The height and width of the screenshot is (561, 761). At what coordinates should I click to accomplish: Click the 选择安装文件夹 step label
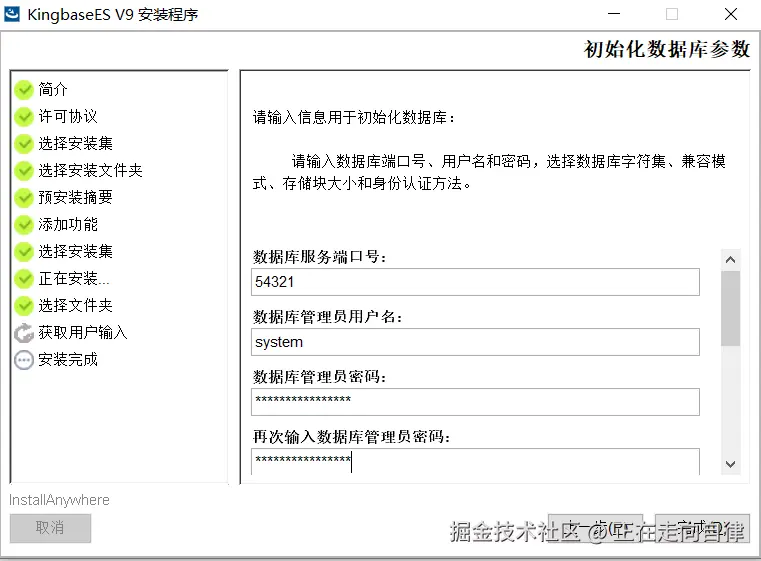coord(90,170)
